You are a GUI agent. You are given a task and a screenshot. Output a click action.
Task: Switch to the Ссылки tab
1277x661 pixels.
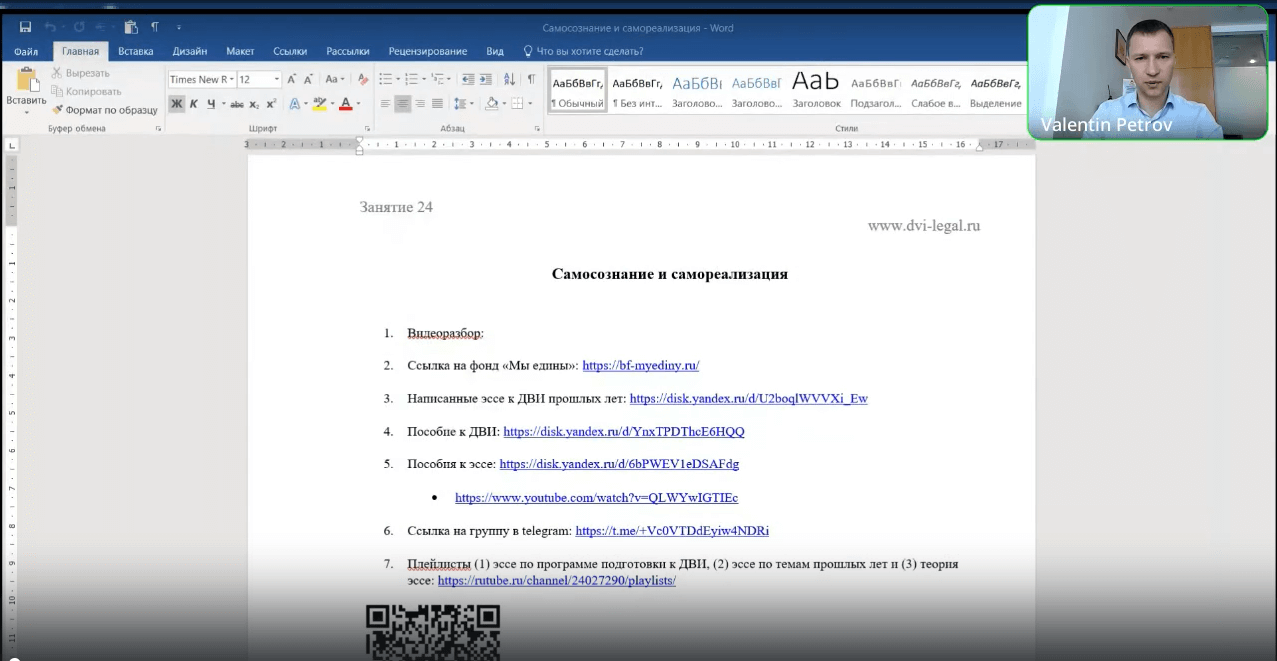tap(290, 51)
